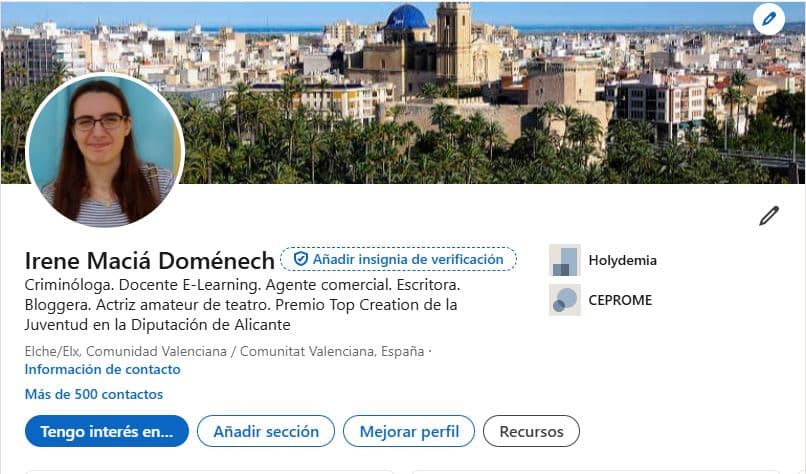This screenshot has height=474, width=806.
Task: Click the name Irene Maciá Doménech
Action: click(x=150, y=261)
